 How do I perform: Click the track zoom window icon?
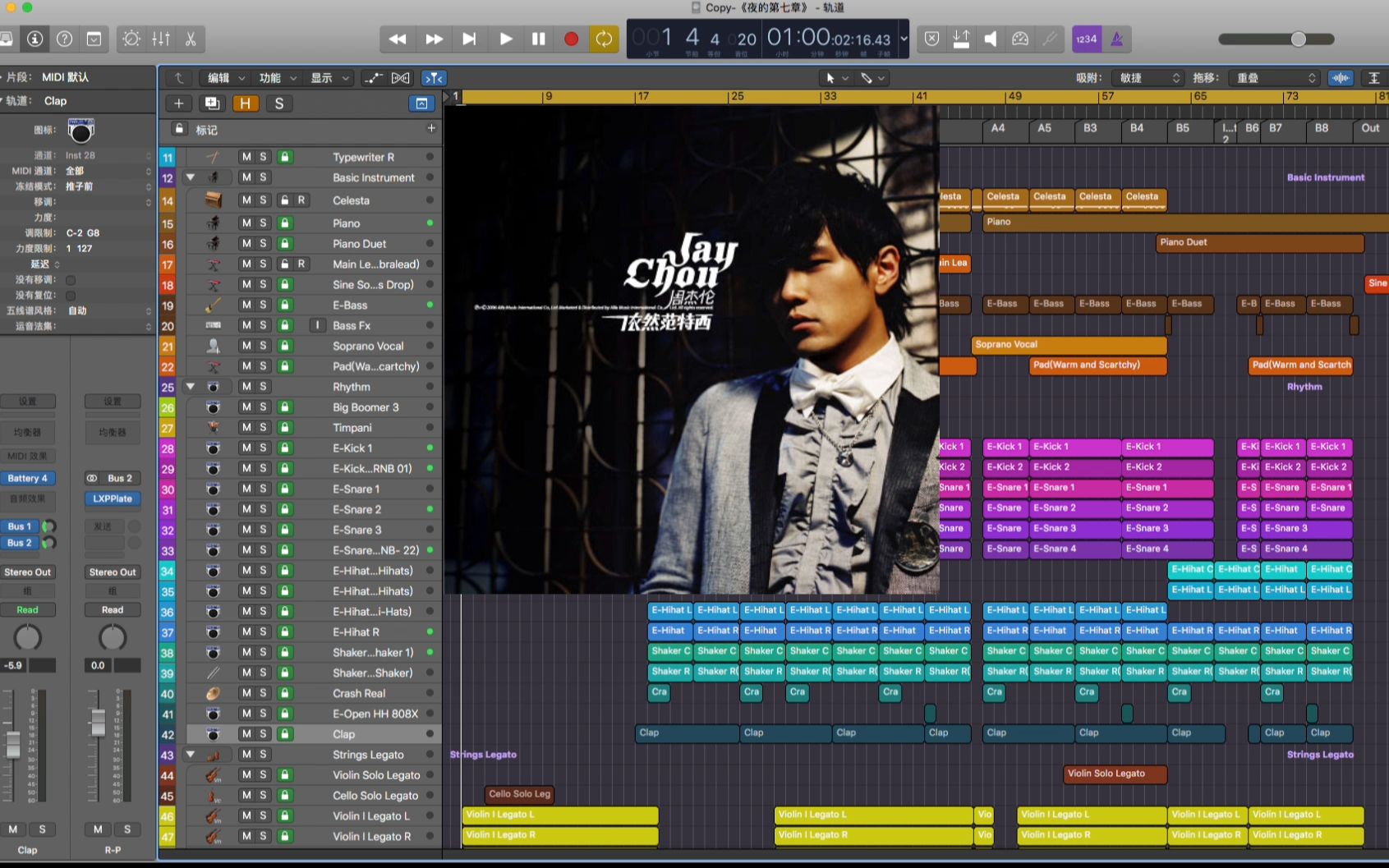tap(421, 103)
